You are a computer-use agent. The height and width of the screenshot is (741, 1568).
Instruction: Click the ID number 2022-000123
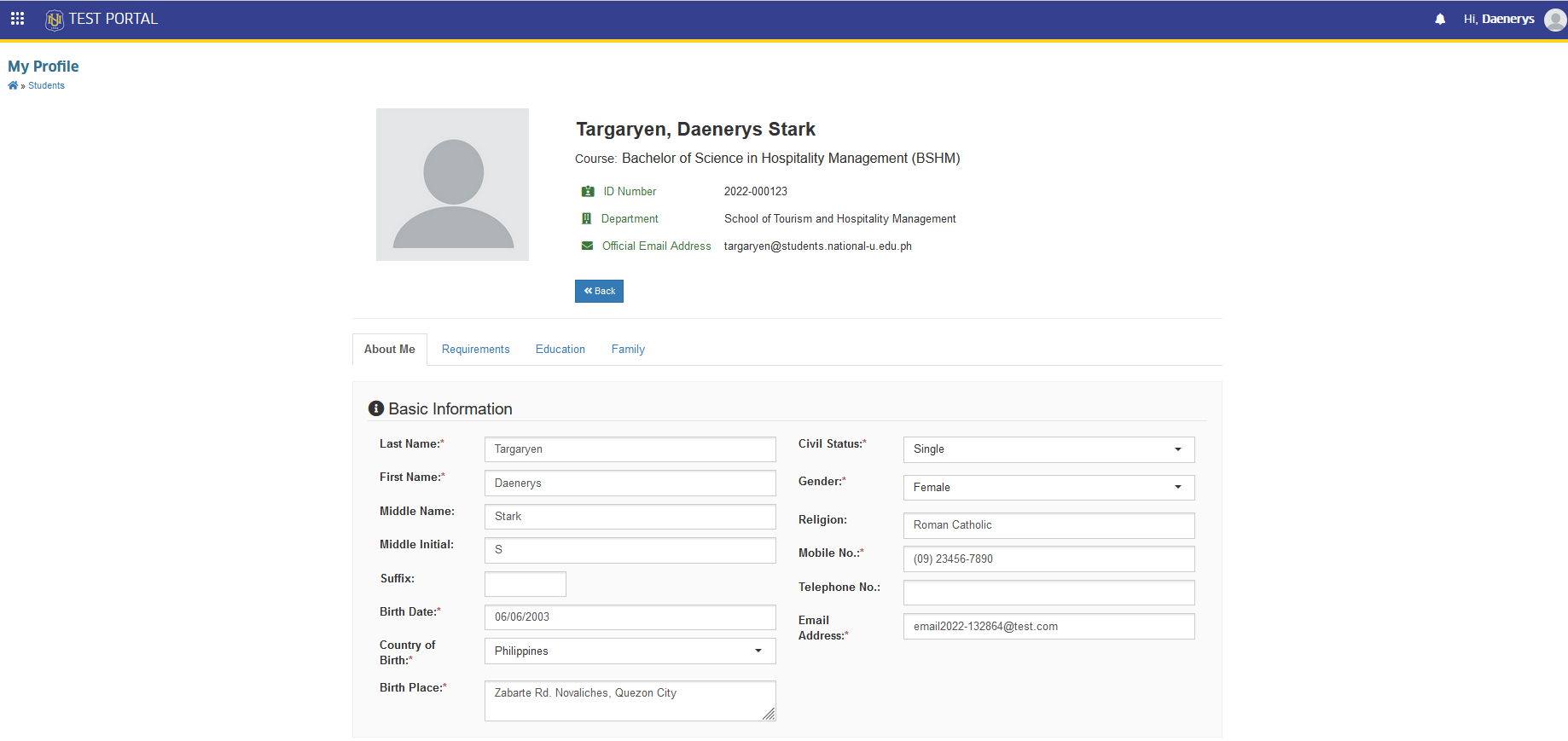[756, 192]
